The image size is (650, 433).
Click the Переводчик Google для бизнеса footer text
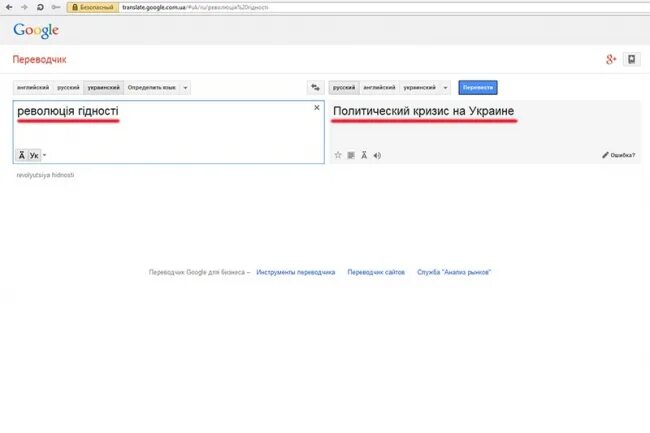[x=197, y=272]
